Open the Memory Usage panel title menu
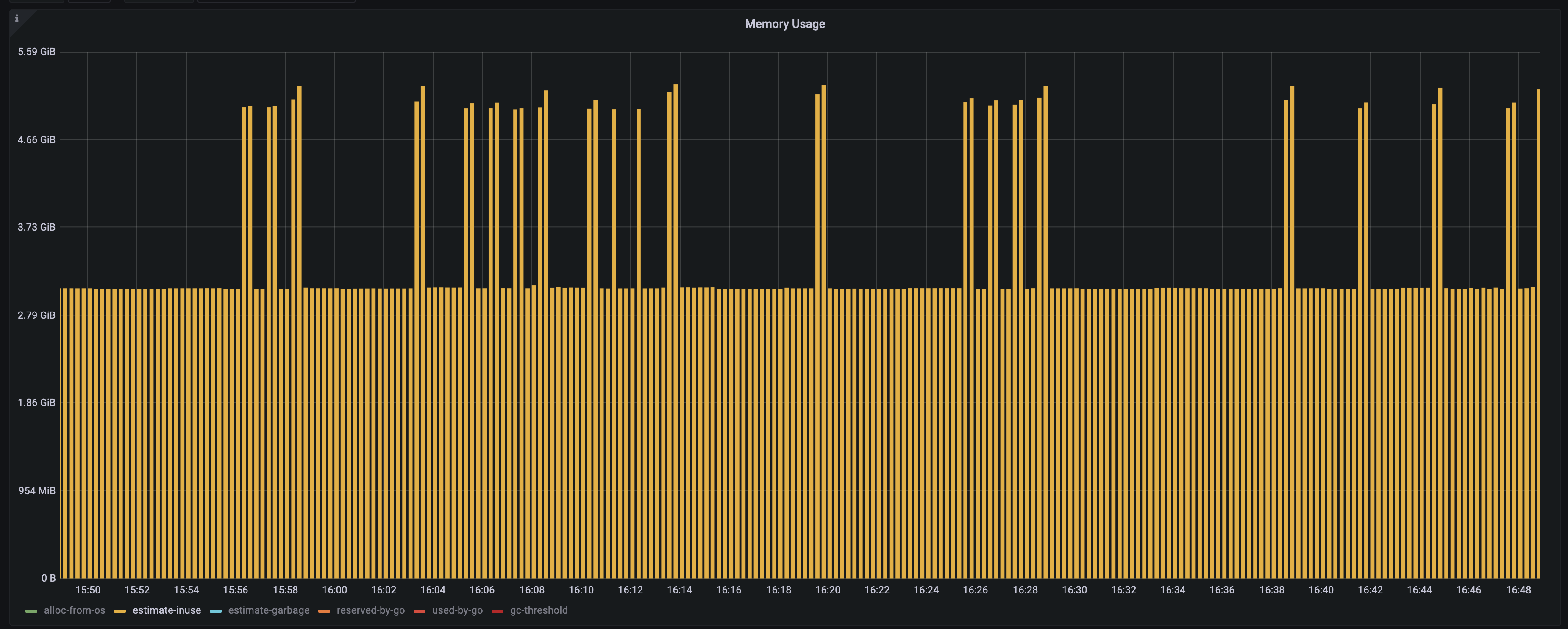This screenshot has height=629, width=1568. [x=784, y=24]
